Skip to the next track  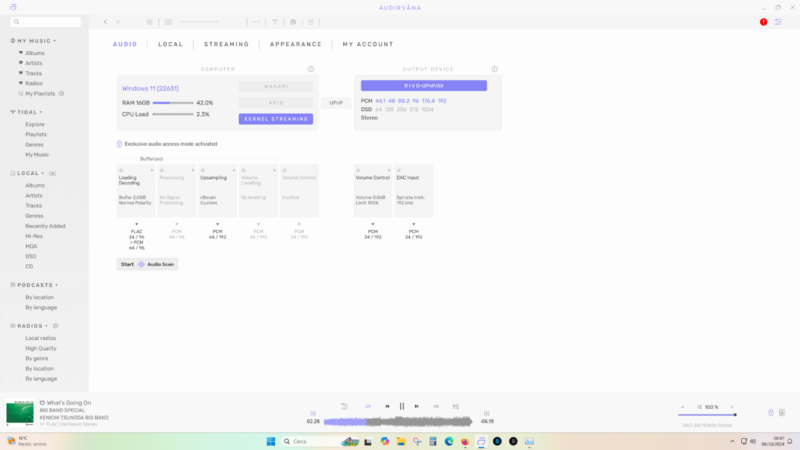(x=417, y=406)
